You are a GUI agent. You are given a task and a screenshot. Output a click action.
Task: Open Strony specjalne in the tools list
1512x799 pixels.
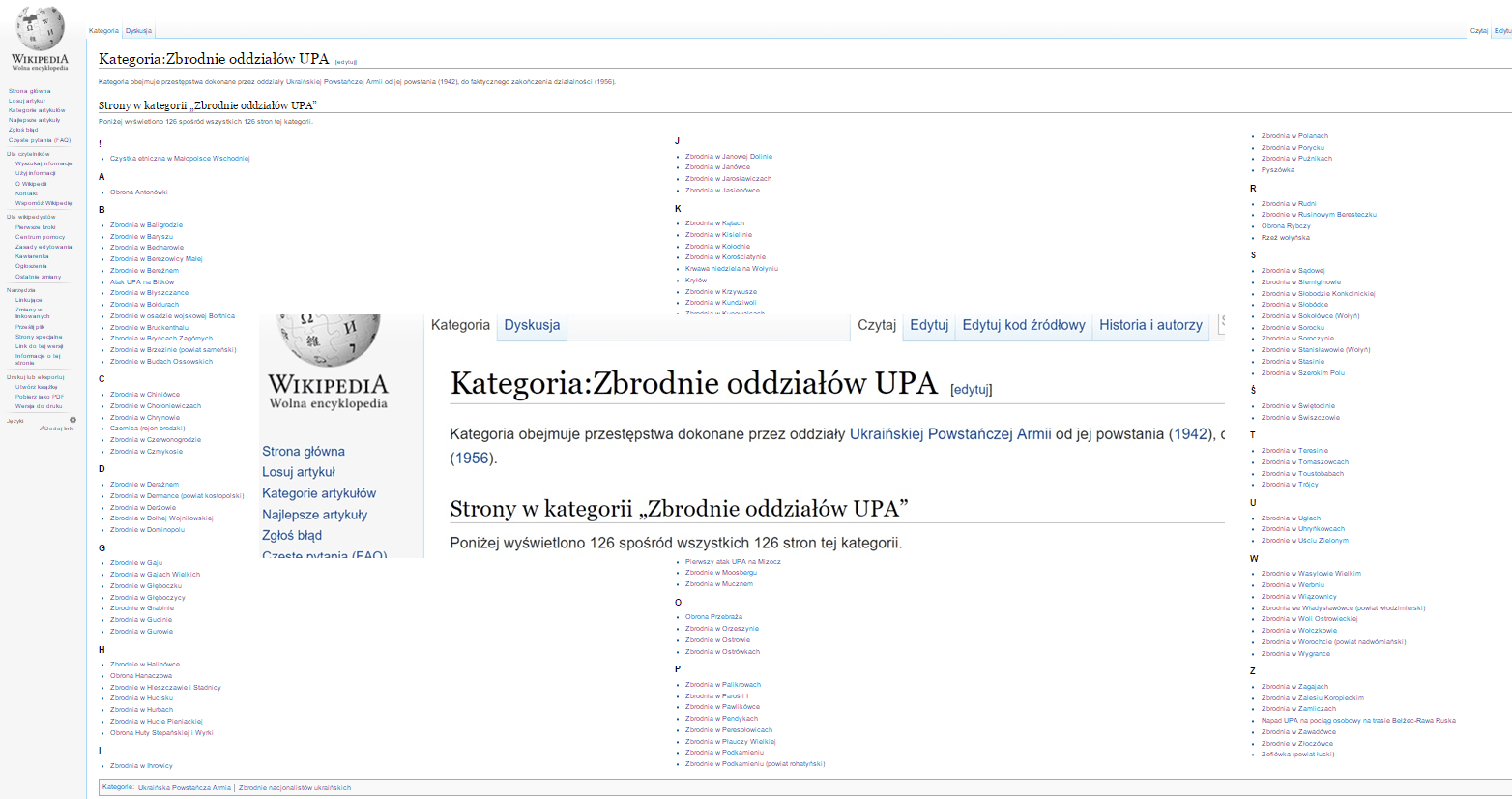click(39, 337)
